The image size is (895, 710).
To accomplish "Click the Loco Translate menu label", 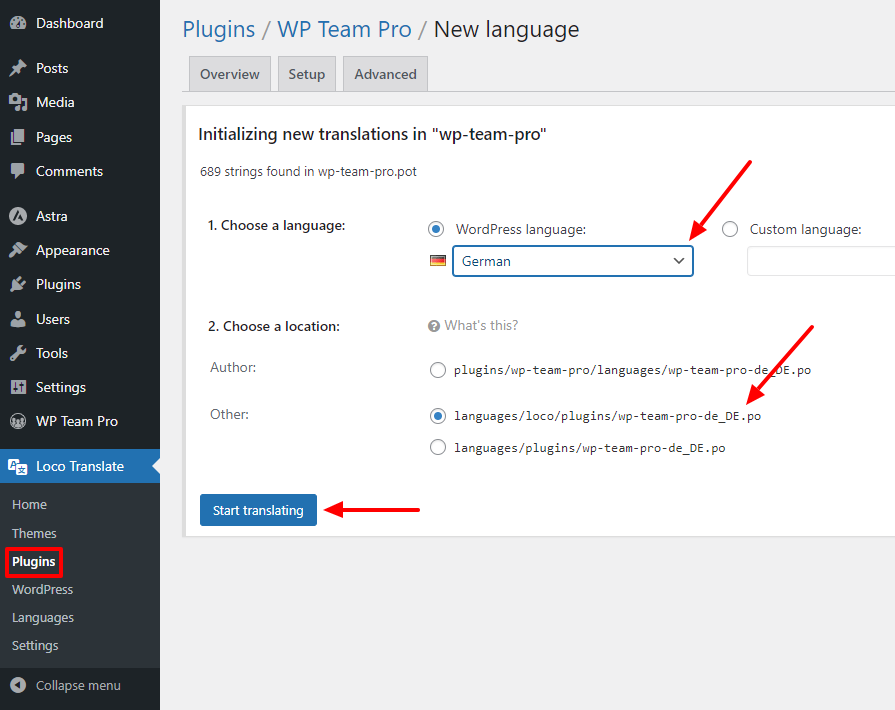I will click(80, 466).
